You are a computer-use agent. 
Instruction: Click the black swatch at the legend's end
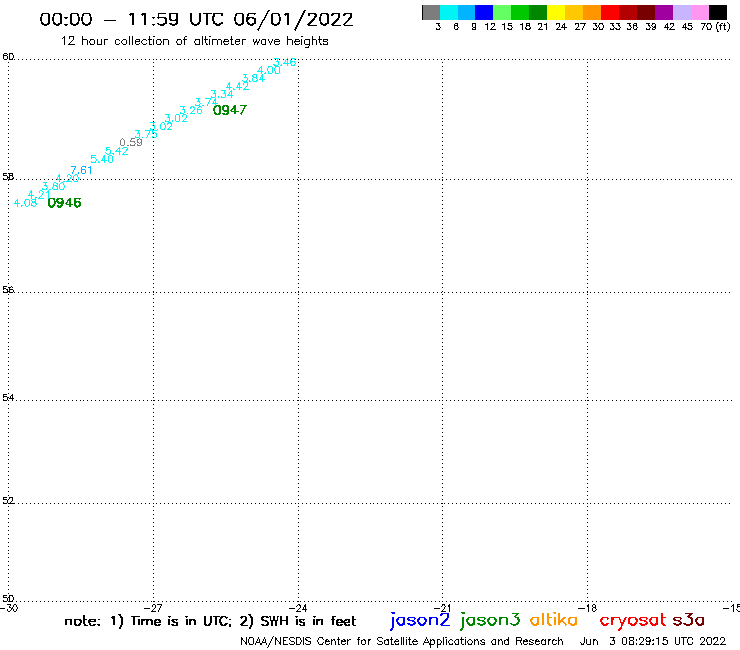pyautogui.click(x=718, y=12)
